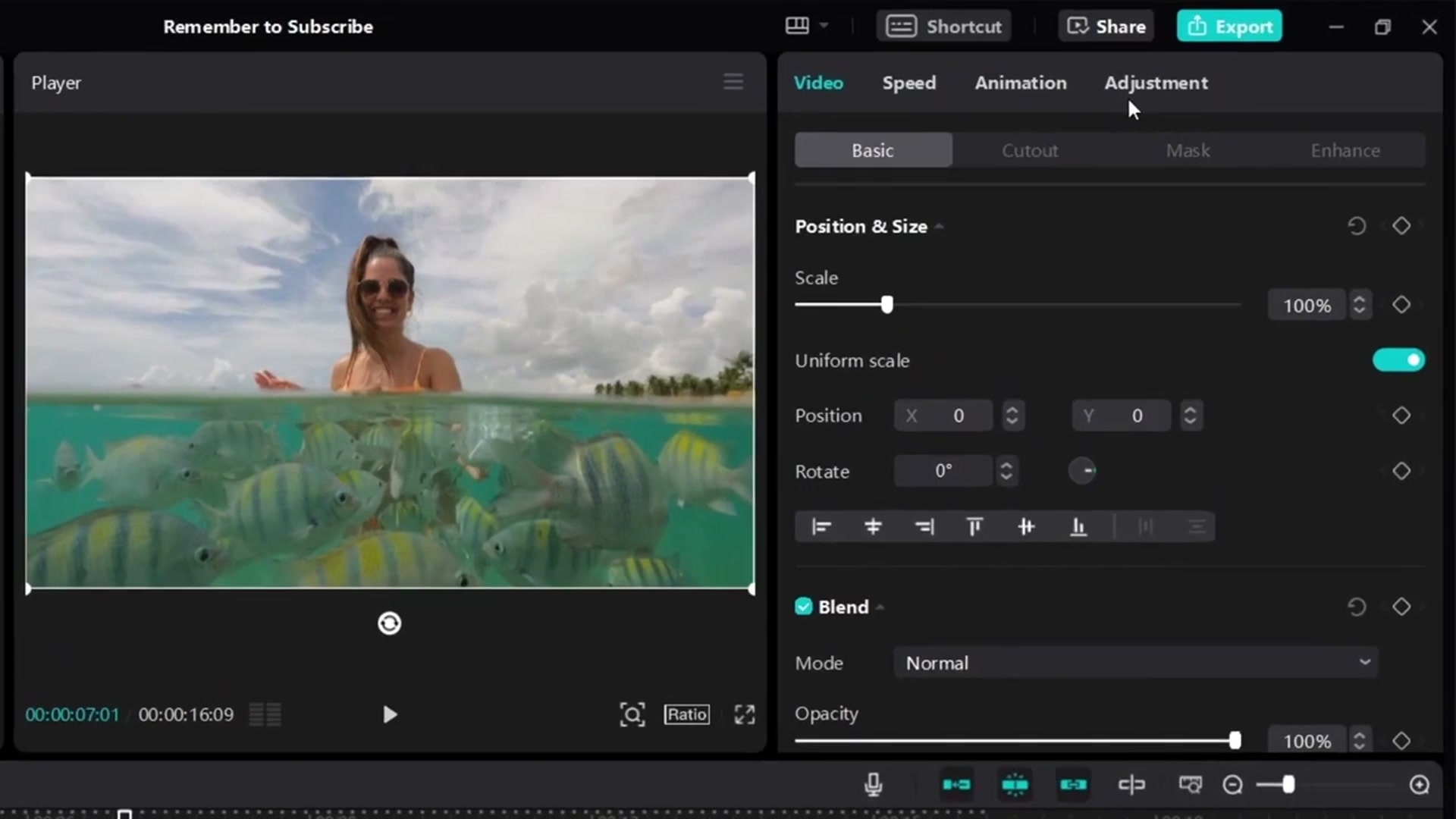The image size is (1456, 819).
Task: Click the Opacity stepper arrows
Action: 1360,741
